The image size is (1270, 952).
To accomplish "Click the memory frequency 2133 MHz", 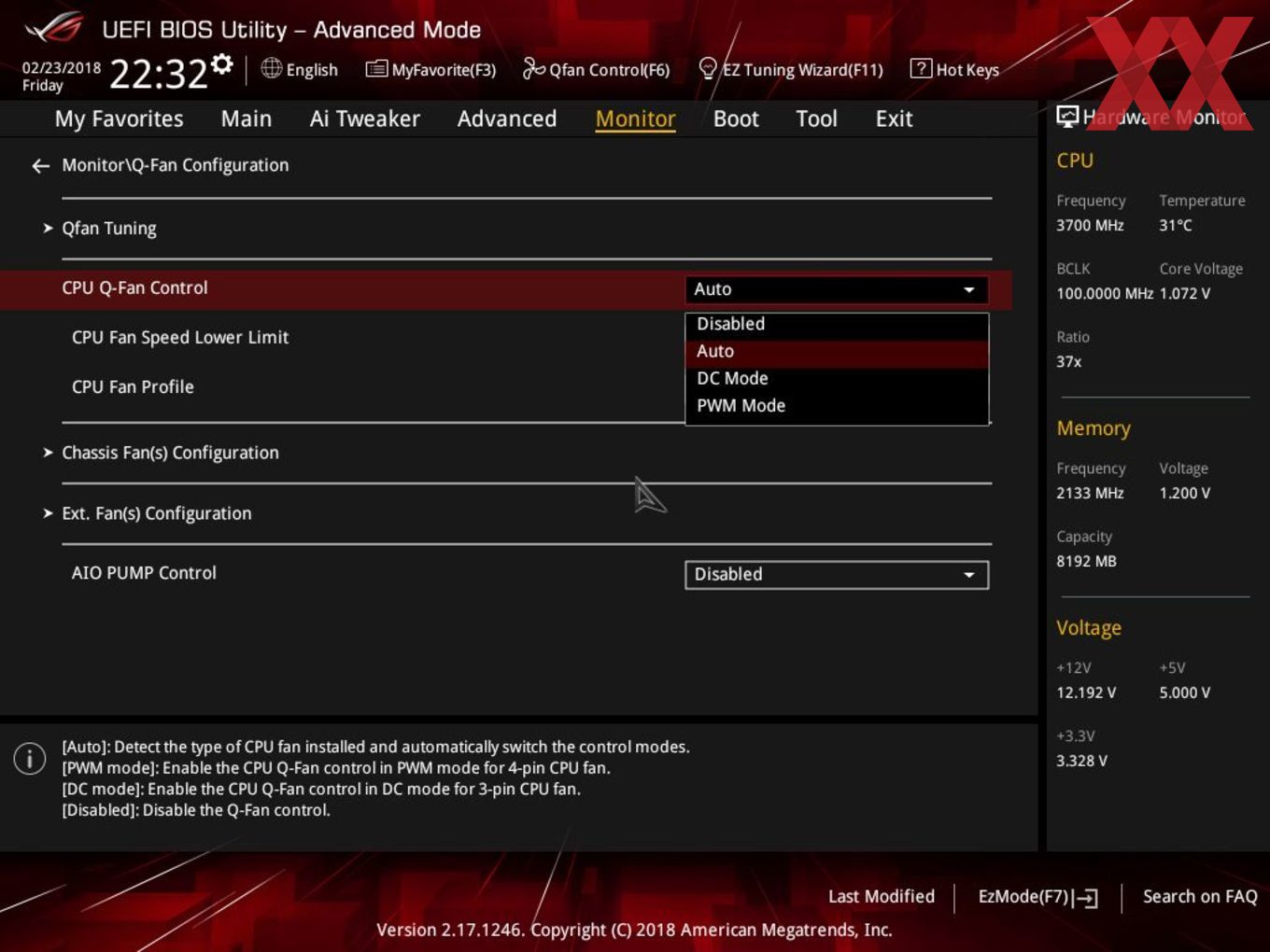I will point(1090,493).
